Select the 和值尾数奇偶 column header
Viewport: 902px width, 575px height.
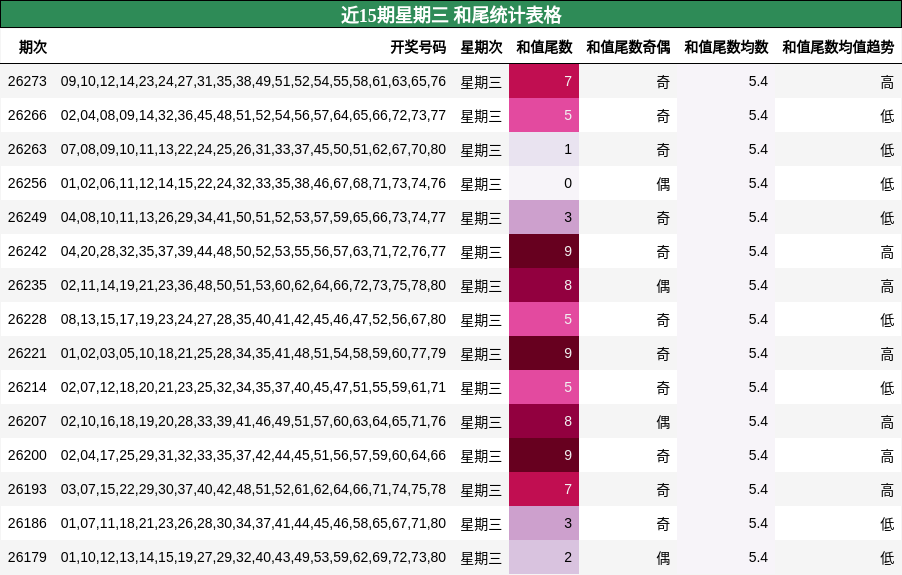[x=628, y=47]
